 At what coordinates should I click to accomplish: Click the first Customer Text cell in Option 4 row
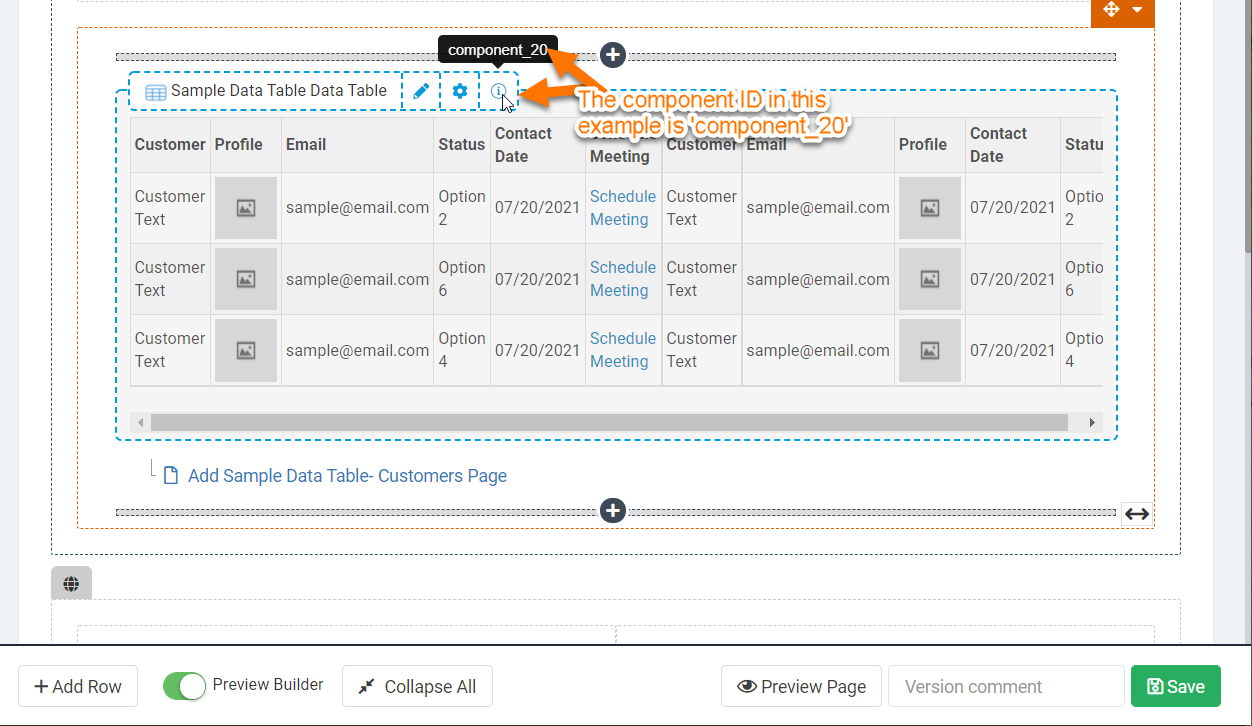(170, 350)
